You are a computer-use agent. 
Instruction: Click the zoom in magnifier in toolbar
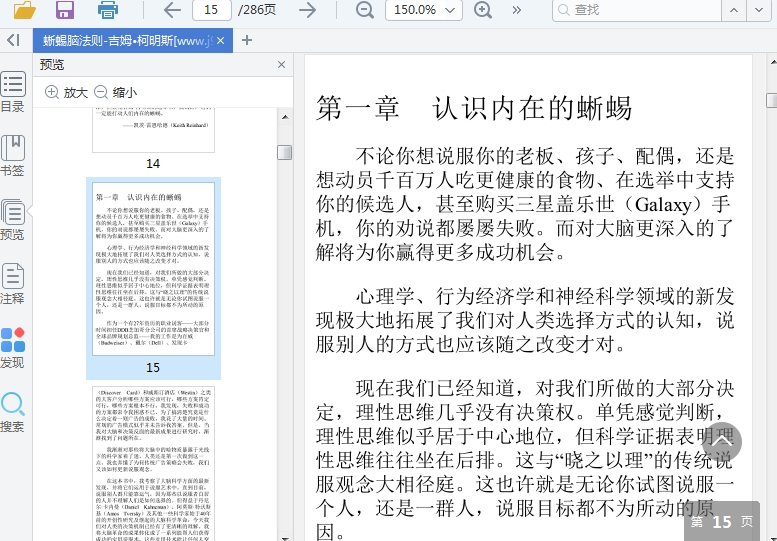point(483,10)
